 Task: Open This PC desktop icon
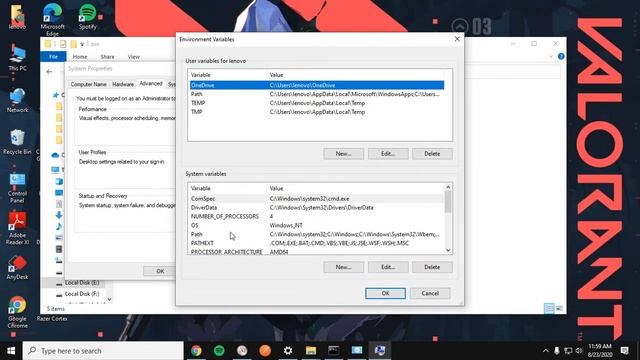point(17,58)
